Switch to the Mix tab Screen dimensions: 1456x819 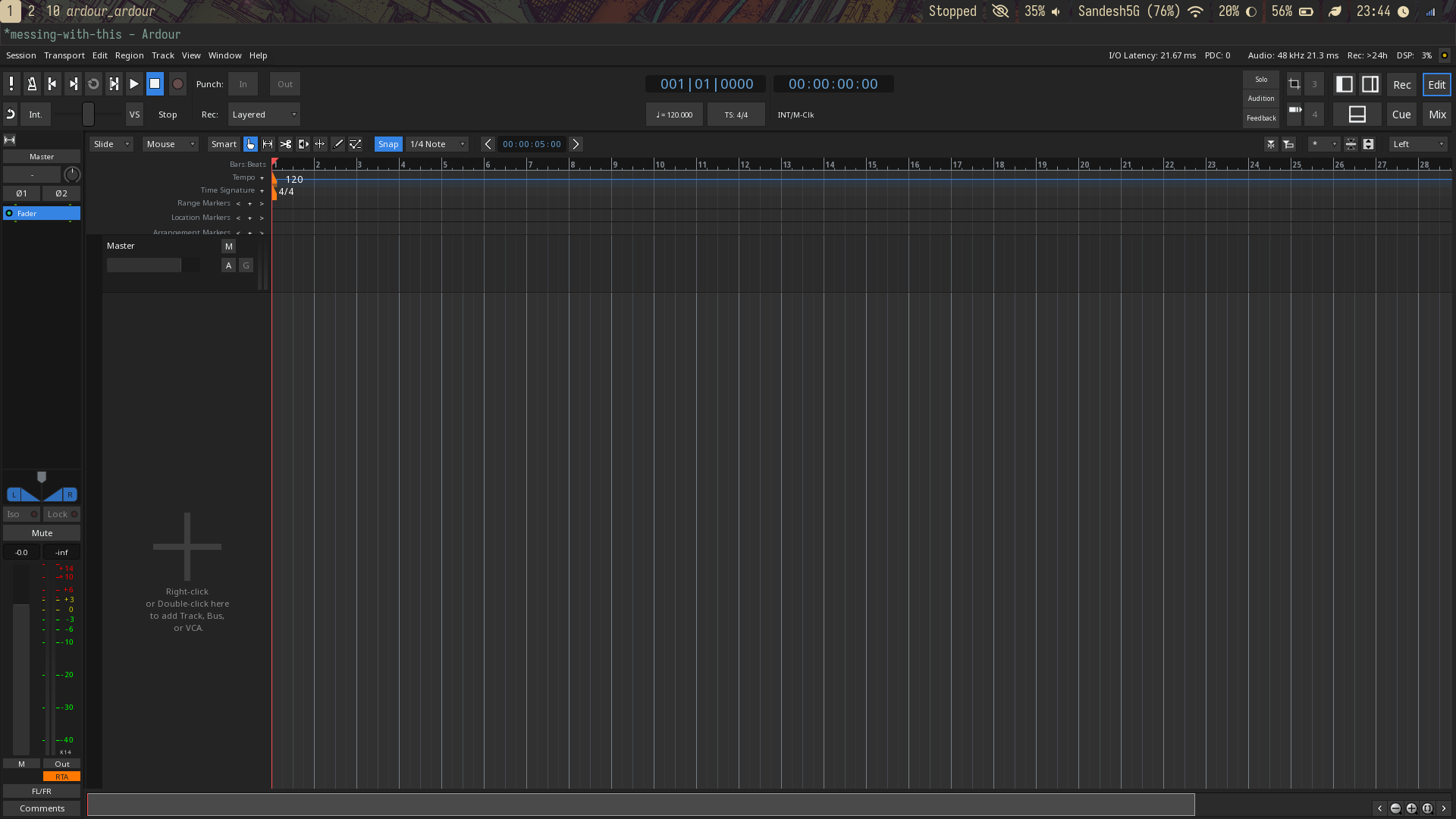(x=1437, y=115)
